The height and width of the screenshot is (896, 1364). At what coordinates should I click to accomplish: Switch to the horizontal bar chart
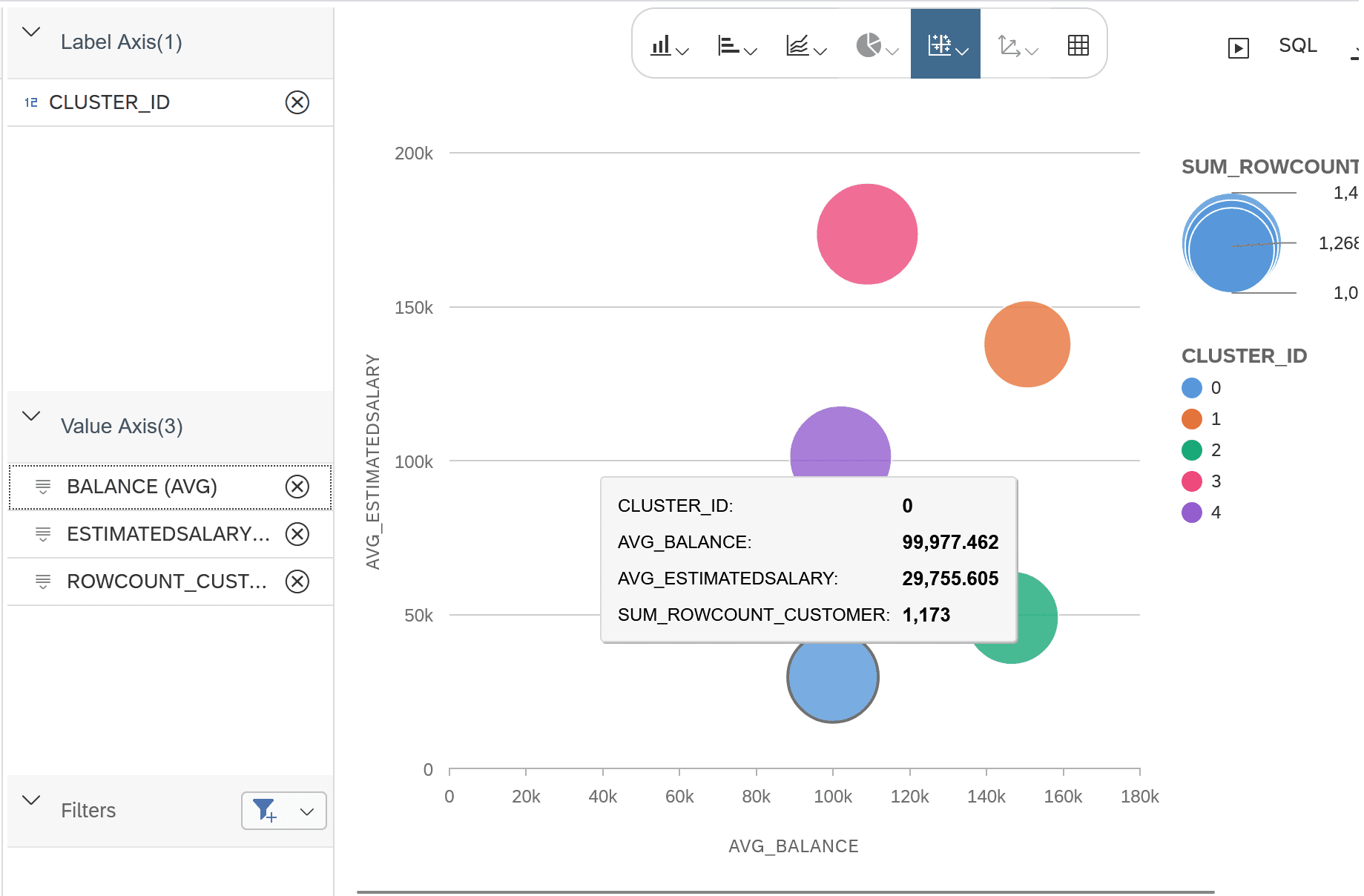[730, 45]
